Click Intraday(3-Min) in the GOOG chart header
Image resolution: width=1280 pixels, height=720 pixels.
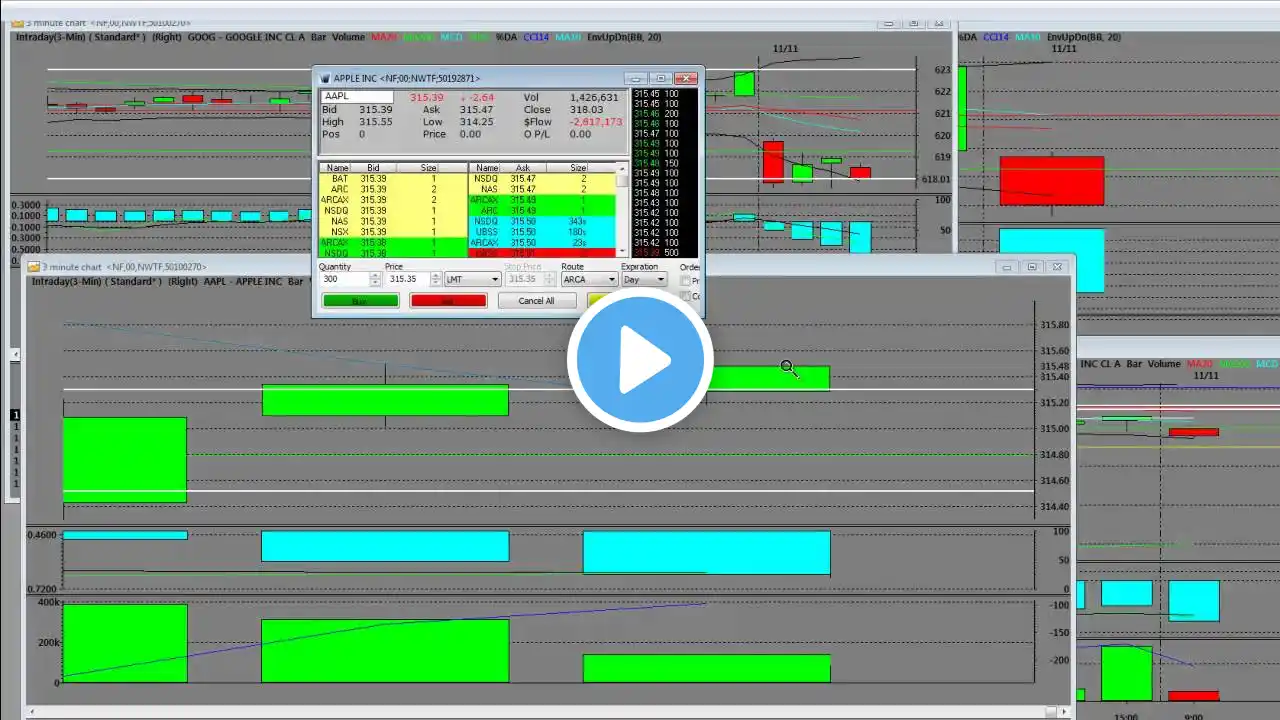[x=50, y=37]
